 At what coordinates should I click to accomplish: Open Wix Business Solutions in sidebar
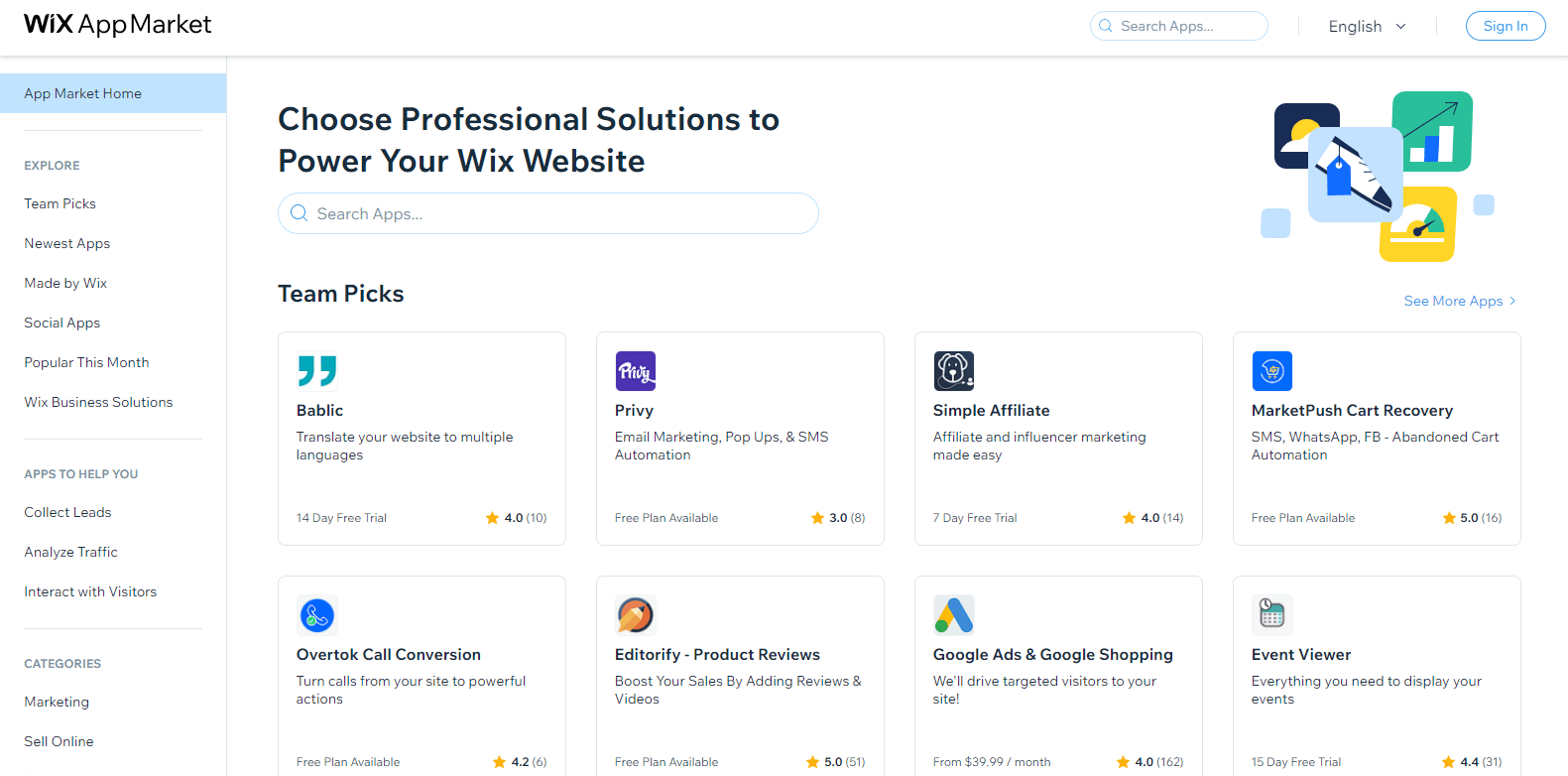pos(99,402)
